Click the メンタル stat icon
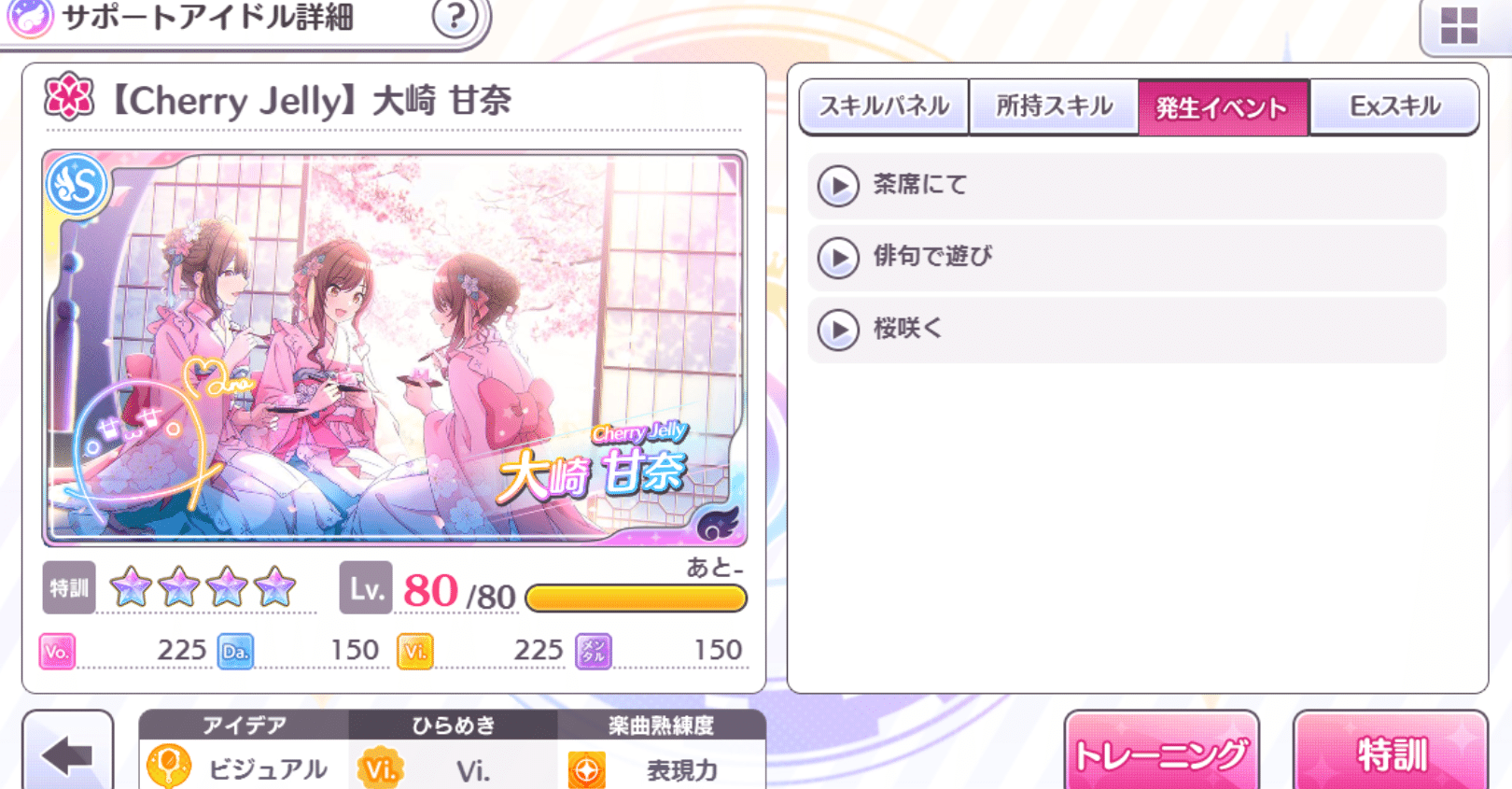 point(593,651)
